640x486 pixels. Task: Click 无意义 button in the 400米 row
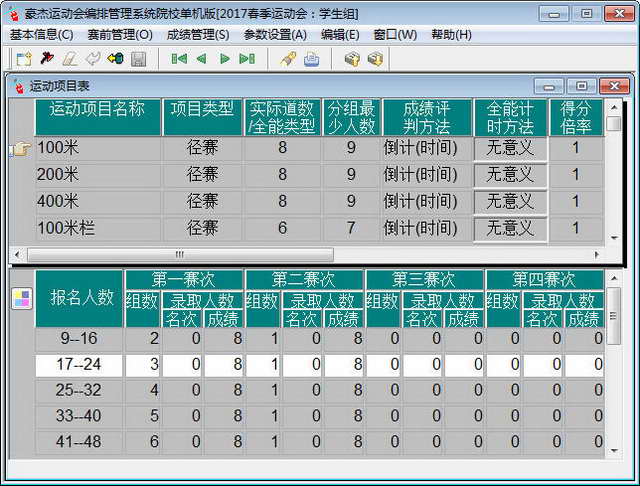coord(510,201)
